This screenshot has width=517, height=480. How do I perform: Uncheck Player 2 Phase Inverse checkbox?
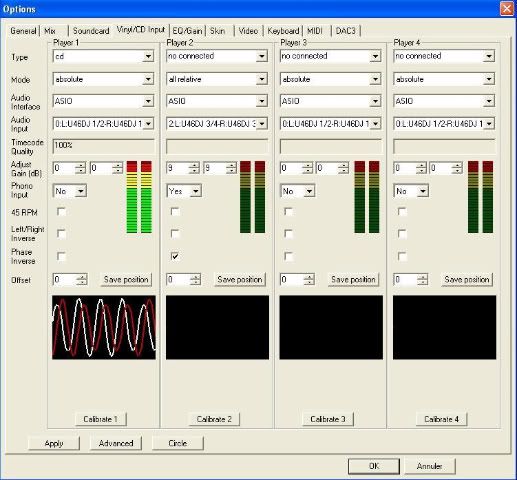click(x=175, y=256)
